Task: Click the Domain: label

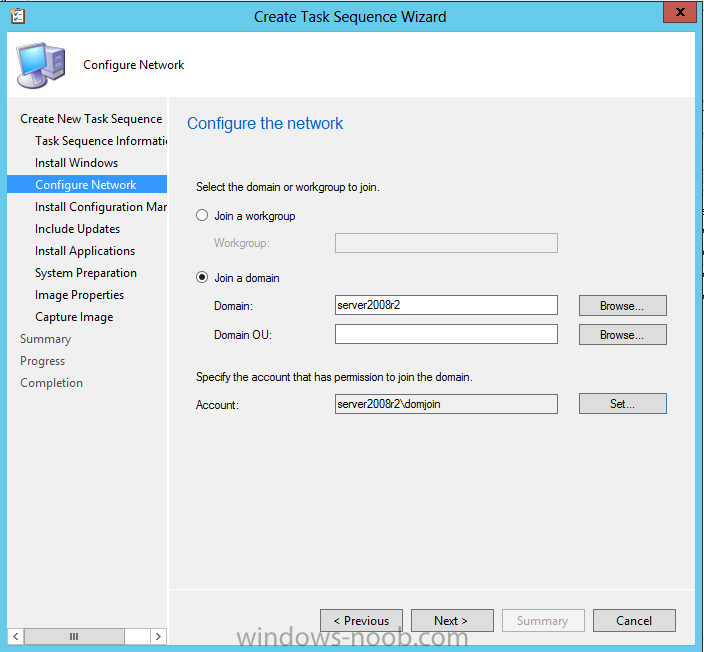Action: [233, 306]
